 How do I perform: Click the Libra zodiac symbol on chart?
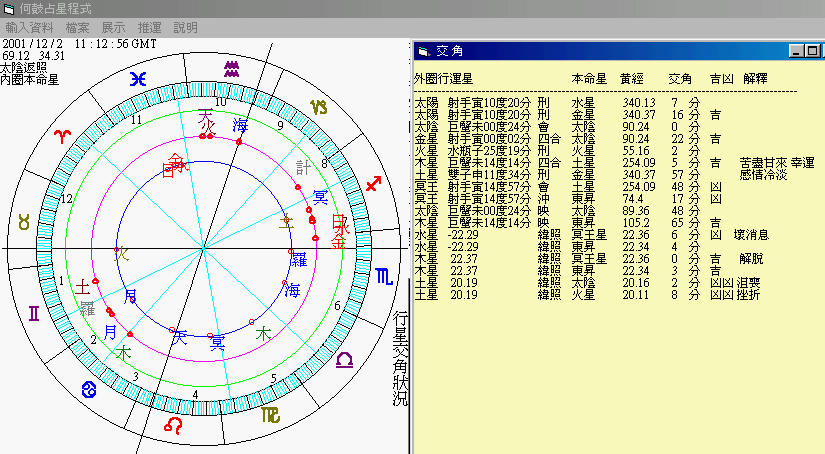[x=344, y=360]
